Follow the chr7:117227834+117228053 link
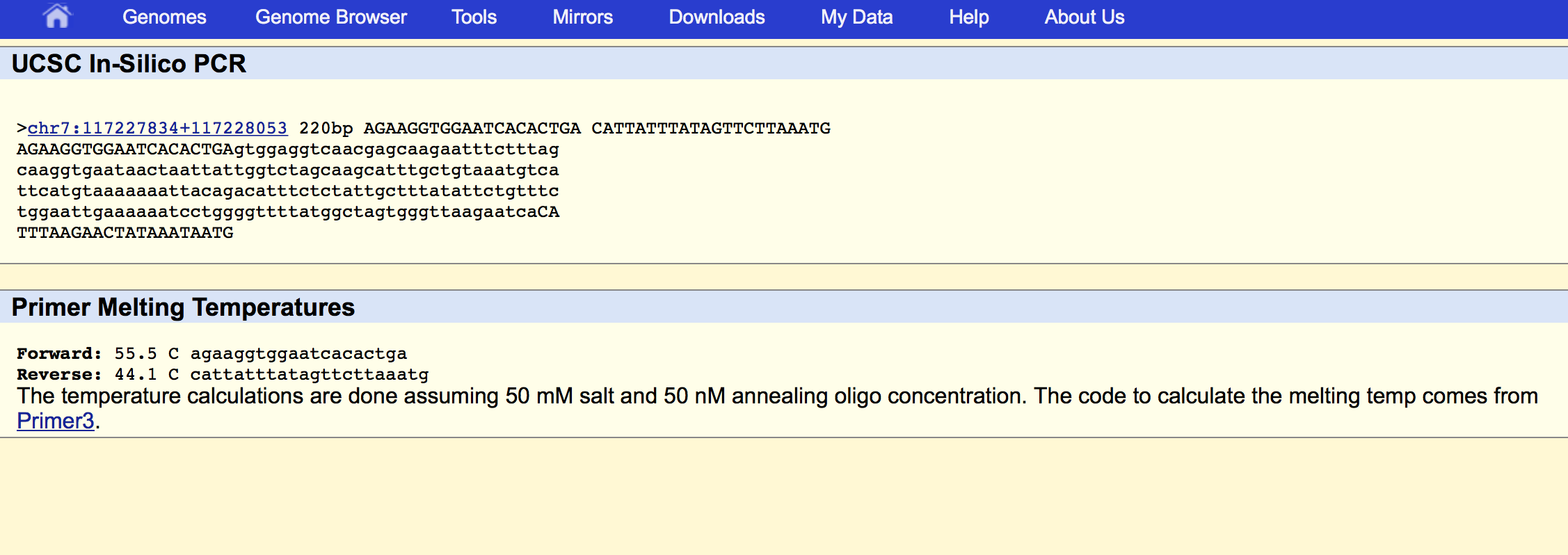Screen dimensions: 1568x555 click(x=157, y=129)
